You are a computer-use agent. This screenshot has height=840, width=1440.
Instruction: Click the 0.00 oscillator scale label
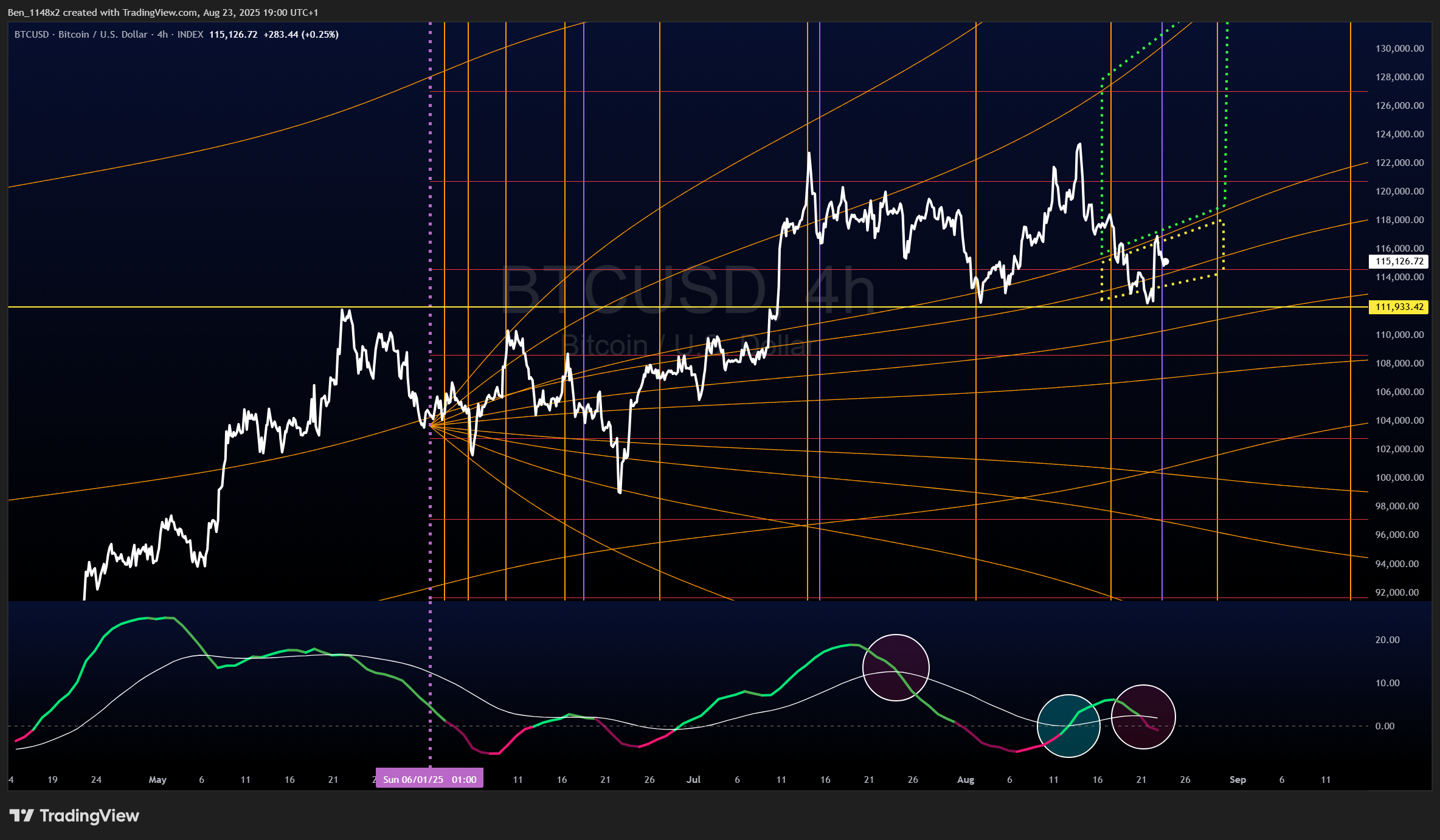pos(1385,726)
